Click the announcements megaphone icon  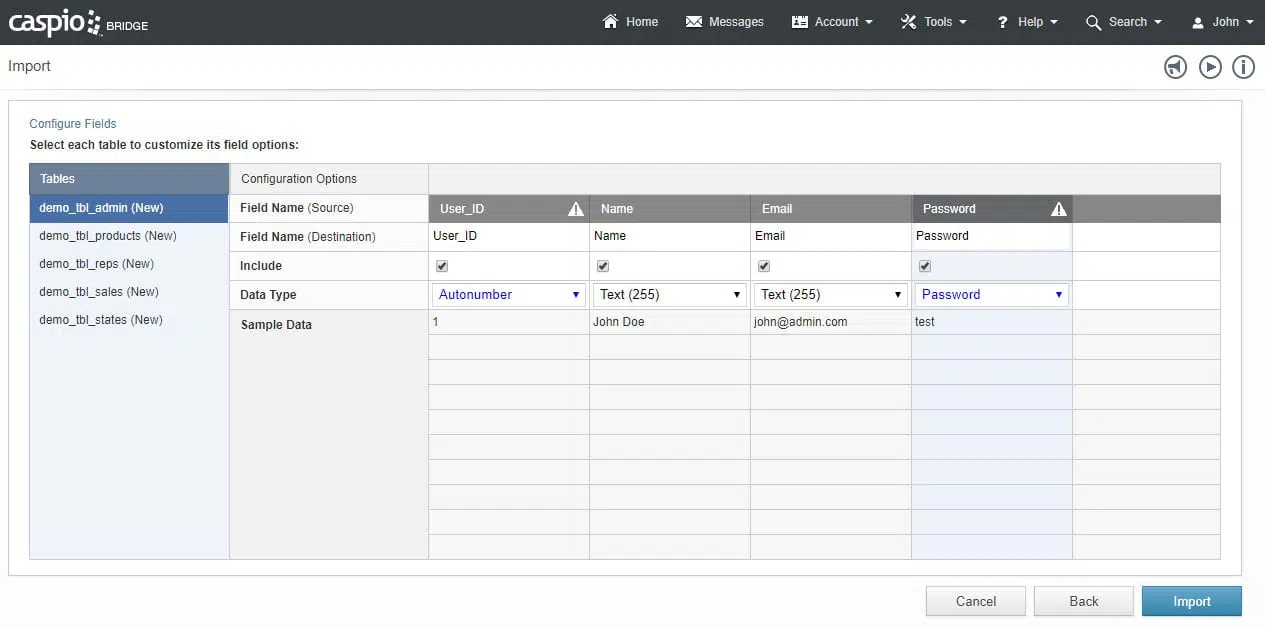point(1175,67)
